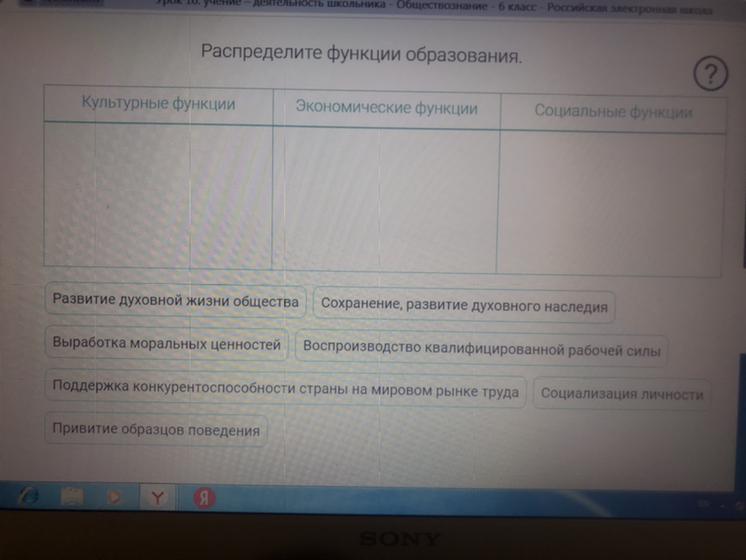Screen dimensions: 746x560
Task: Click the heading 'Распределите функции образования'
Action: 362,54
